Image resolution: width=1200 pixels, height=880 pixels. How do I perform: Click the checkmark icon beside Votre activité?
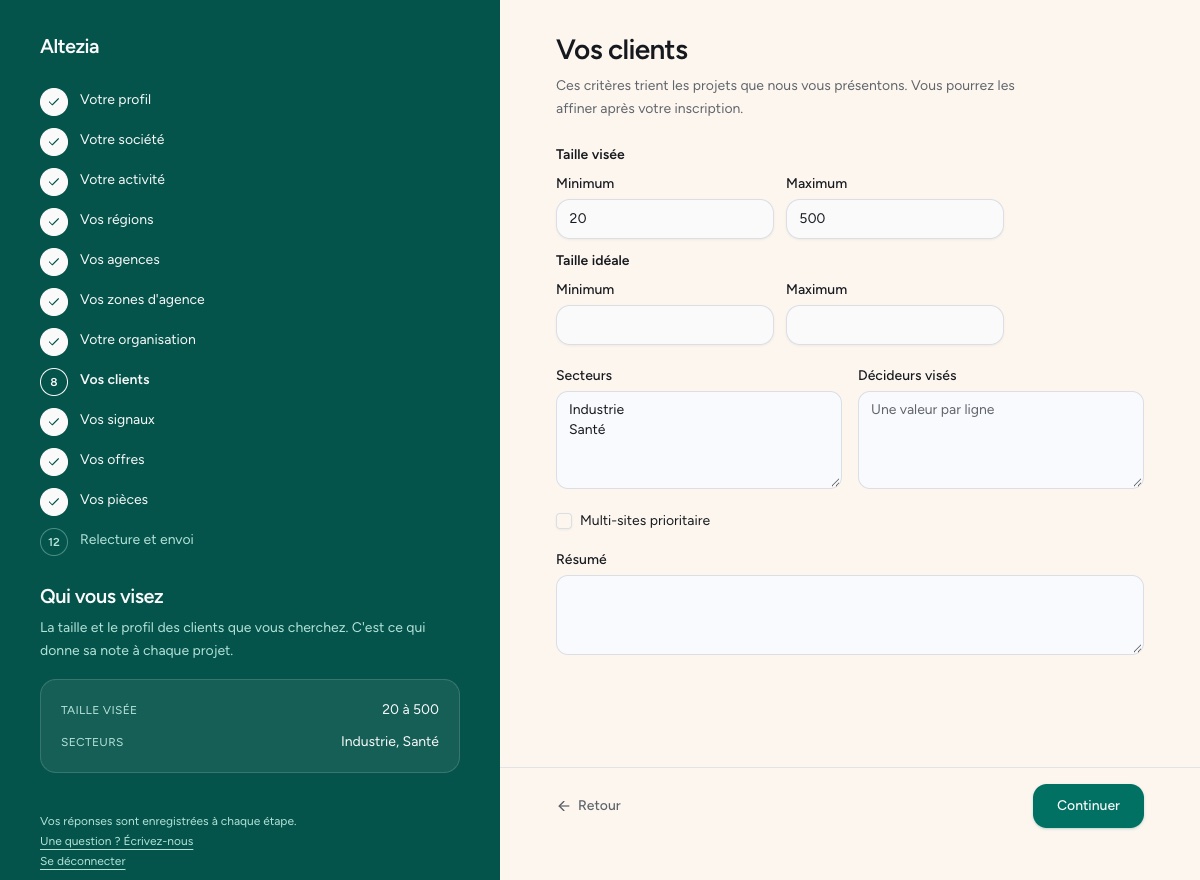click(x=54, y=182)
